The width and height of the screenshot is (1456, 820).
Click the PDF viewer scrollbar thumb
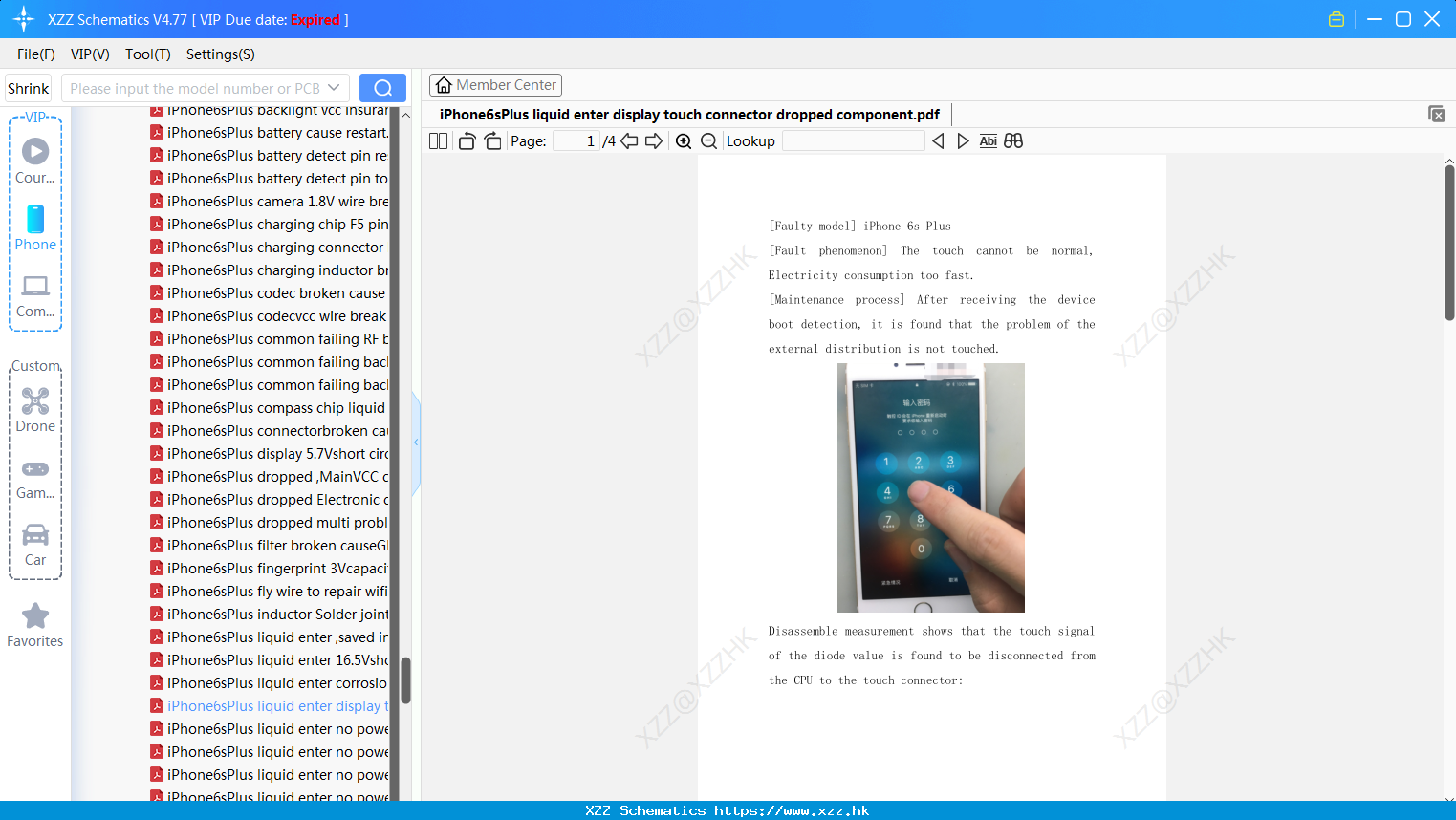click(x=1449, y=243)
